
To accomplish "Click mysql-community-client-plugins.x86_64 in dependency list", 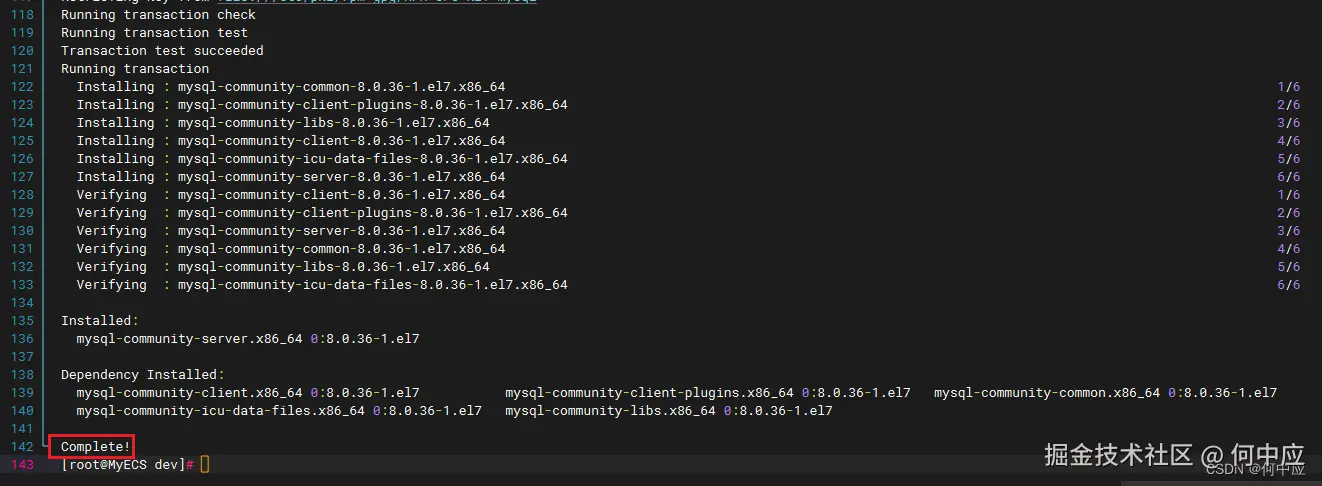I will (650, 392).
